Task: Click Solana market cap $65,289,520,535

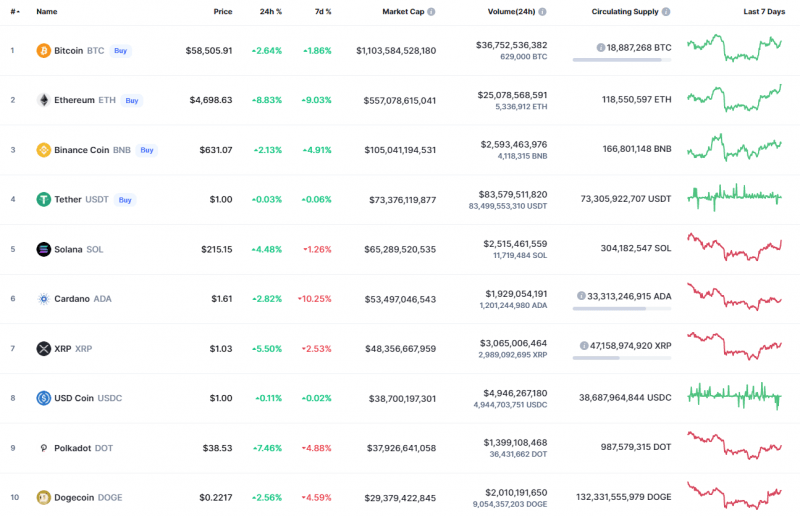Action: coord(400,250)
